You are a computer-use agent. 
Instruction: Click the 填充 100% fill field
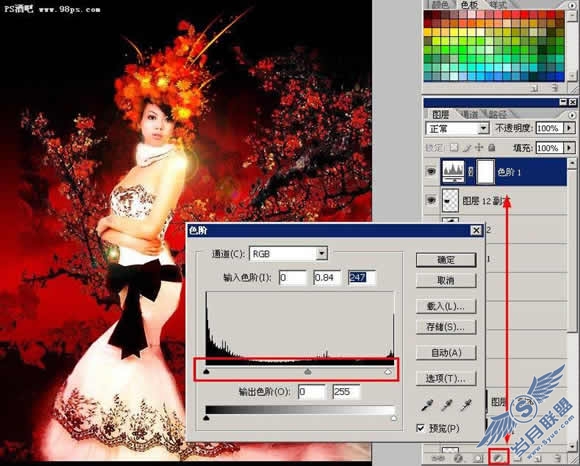550,148
